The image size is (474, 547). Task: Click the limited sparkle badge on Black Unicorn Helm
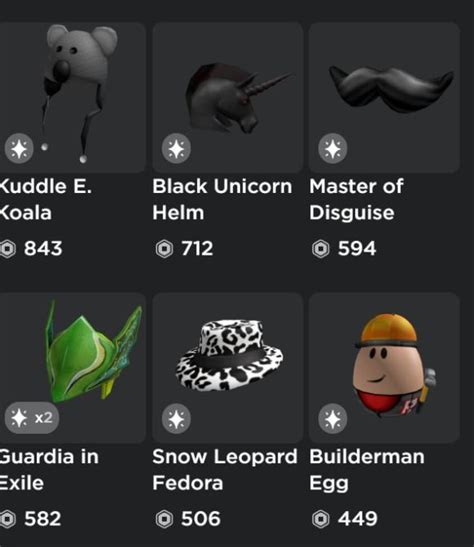click(x=176, y=149)
